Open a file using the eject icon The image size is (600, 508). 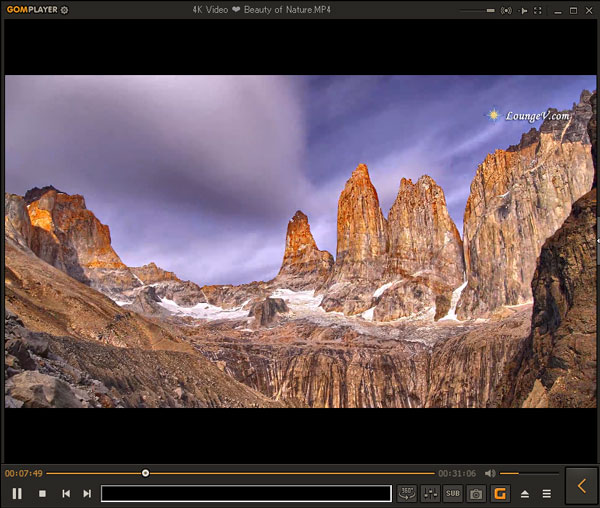(525, 493)
